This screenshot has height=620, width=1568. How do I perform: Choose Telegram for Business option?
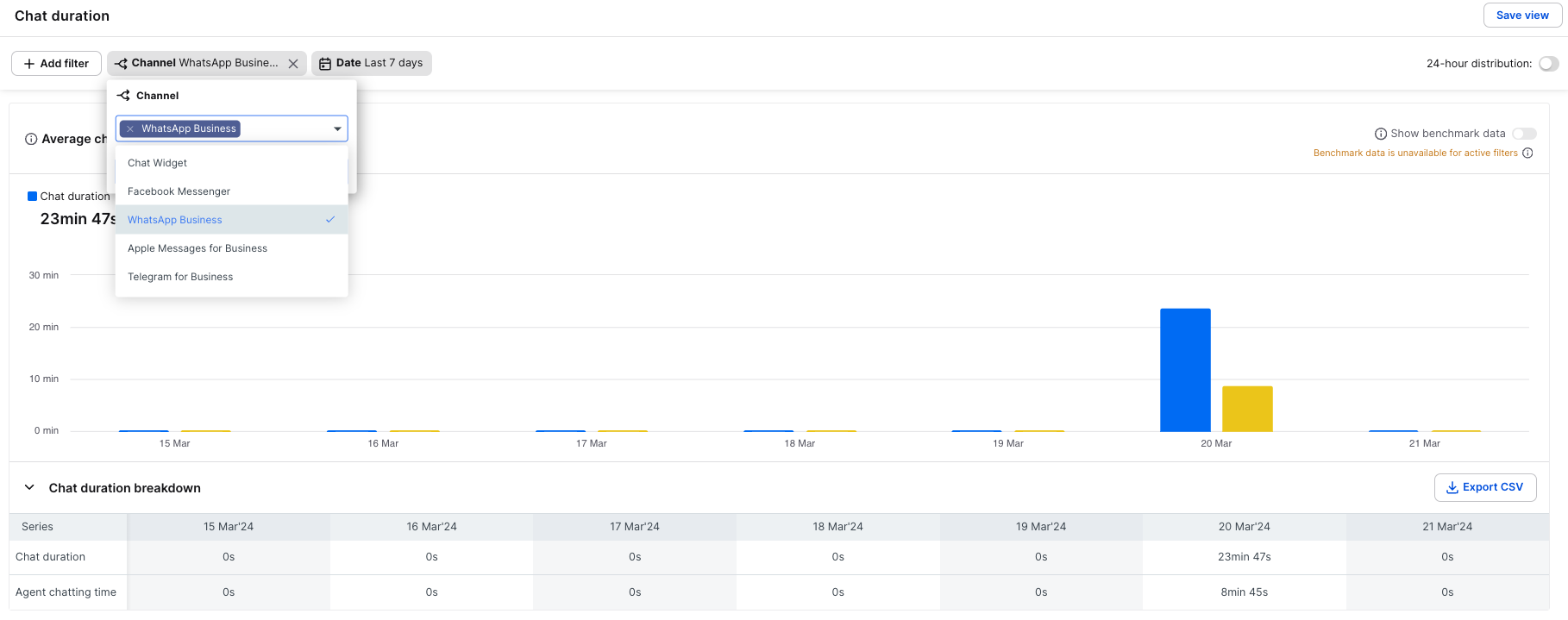(180, 277)
